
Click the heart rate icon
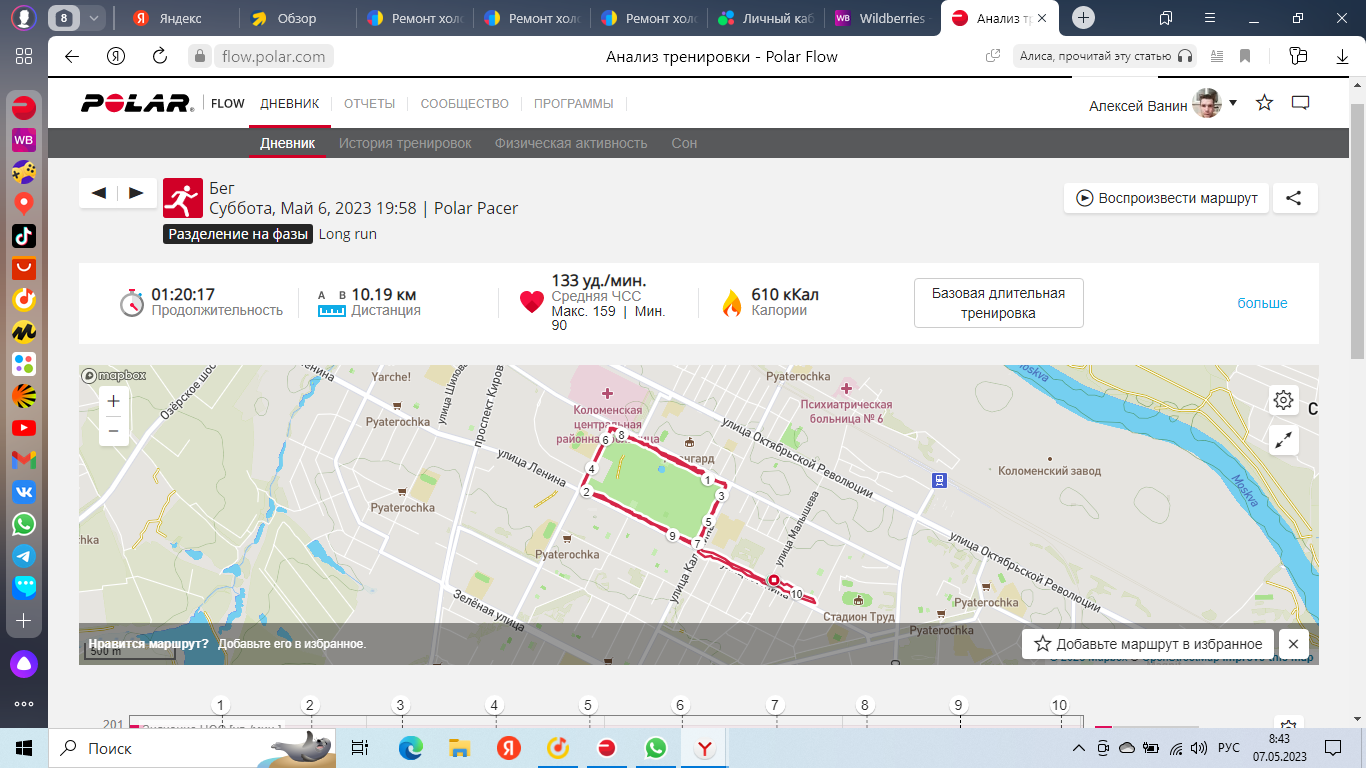[x=532, y=302]
